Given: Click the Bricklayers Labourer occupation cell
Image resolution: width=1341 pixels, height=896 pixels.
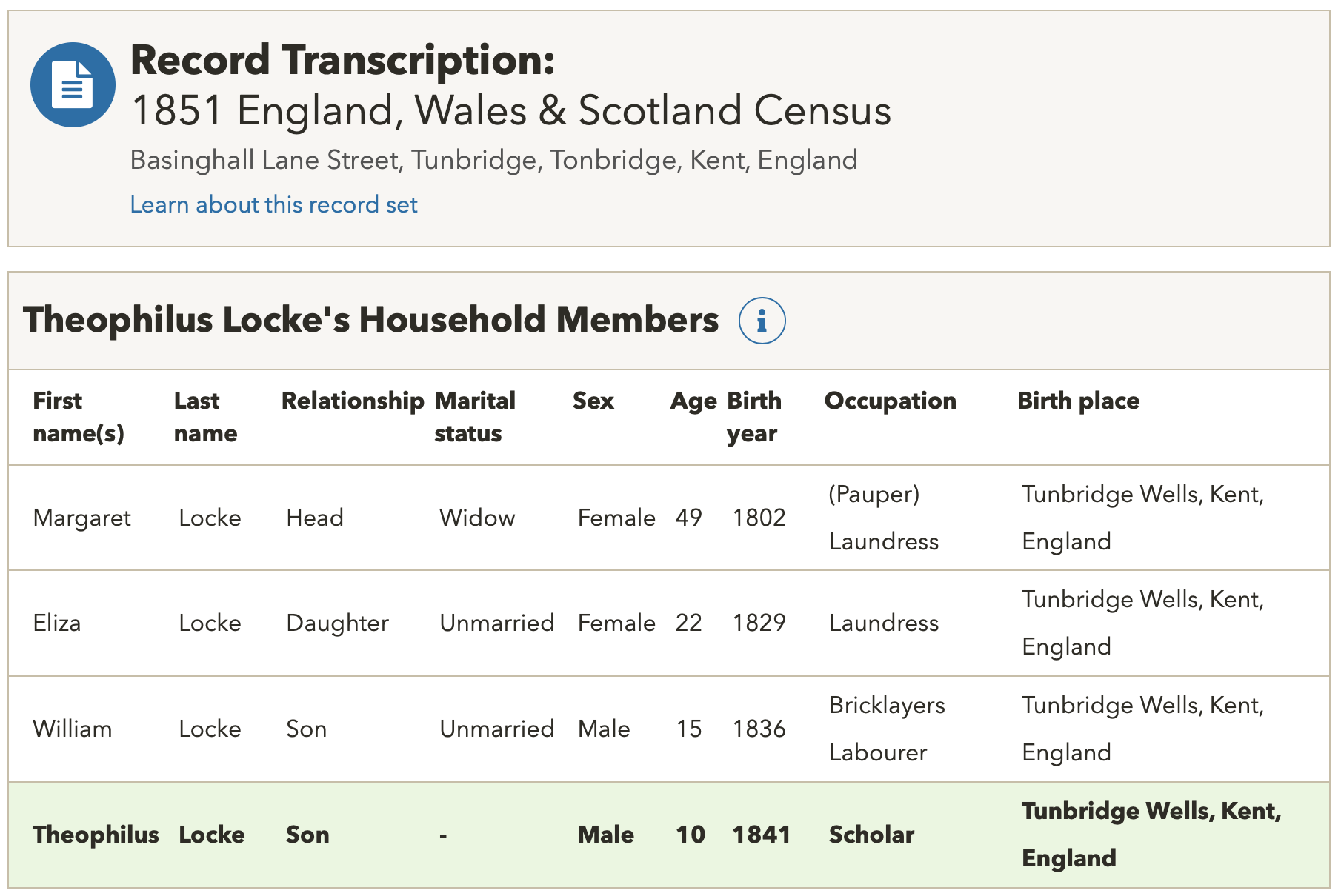Looking at the screenshot, I should click(x=886, y=729).
